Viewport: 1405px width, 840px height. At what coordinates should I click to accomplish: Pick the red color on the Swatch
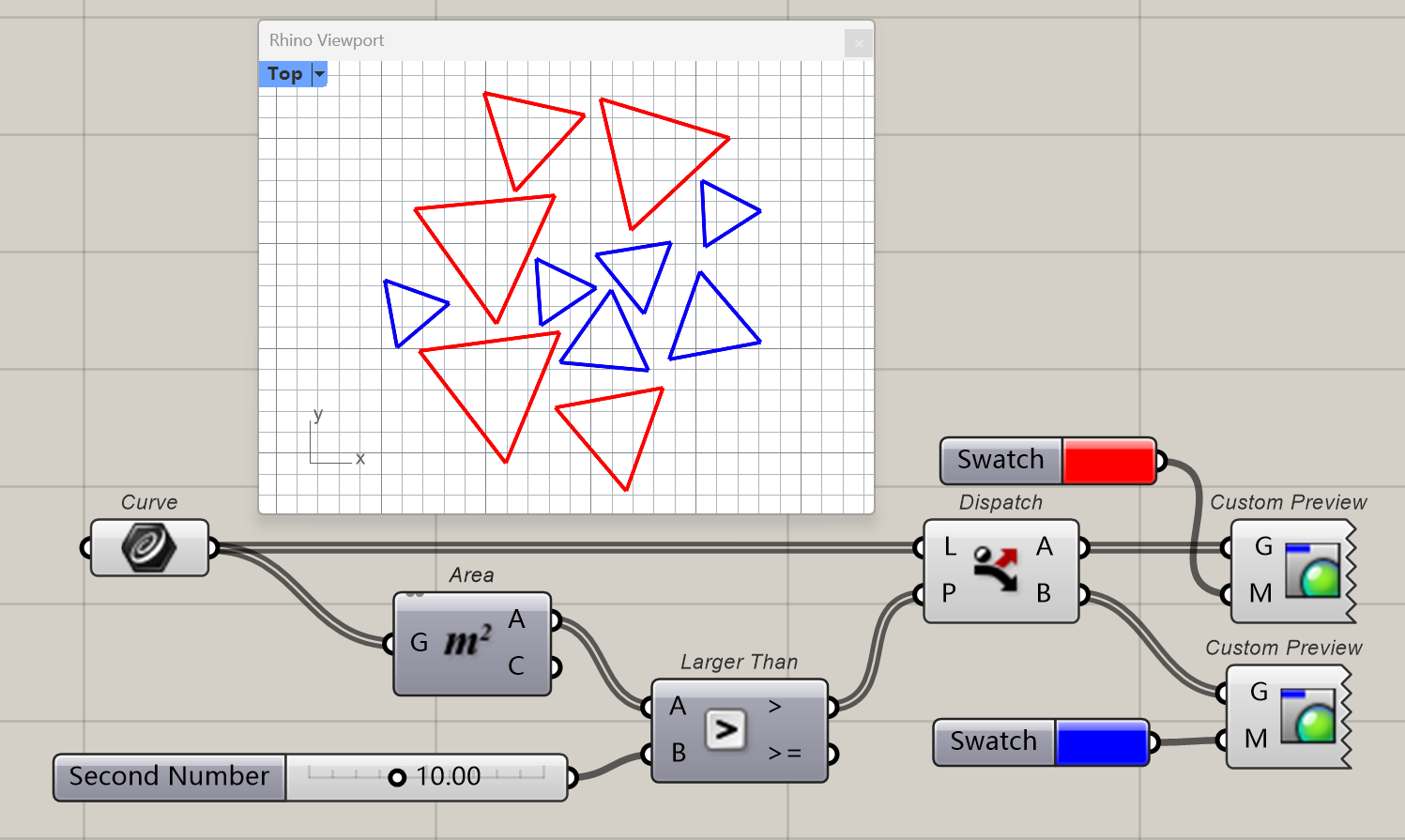pyautogui.click(x=1109, y=460)
